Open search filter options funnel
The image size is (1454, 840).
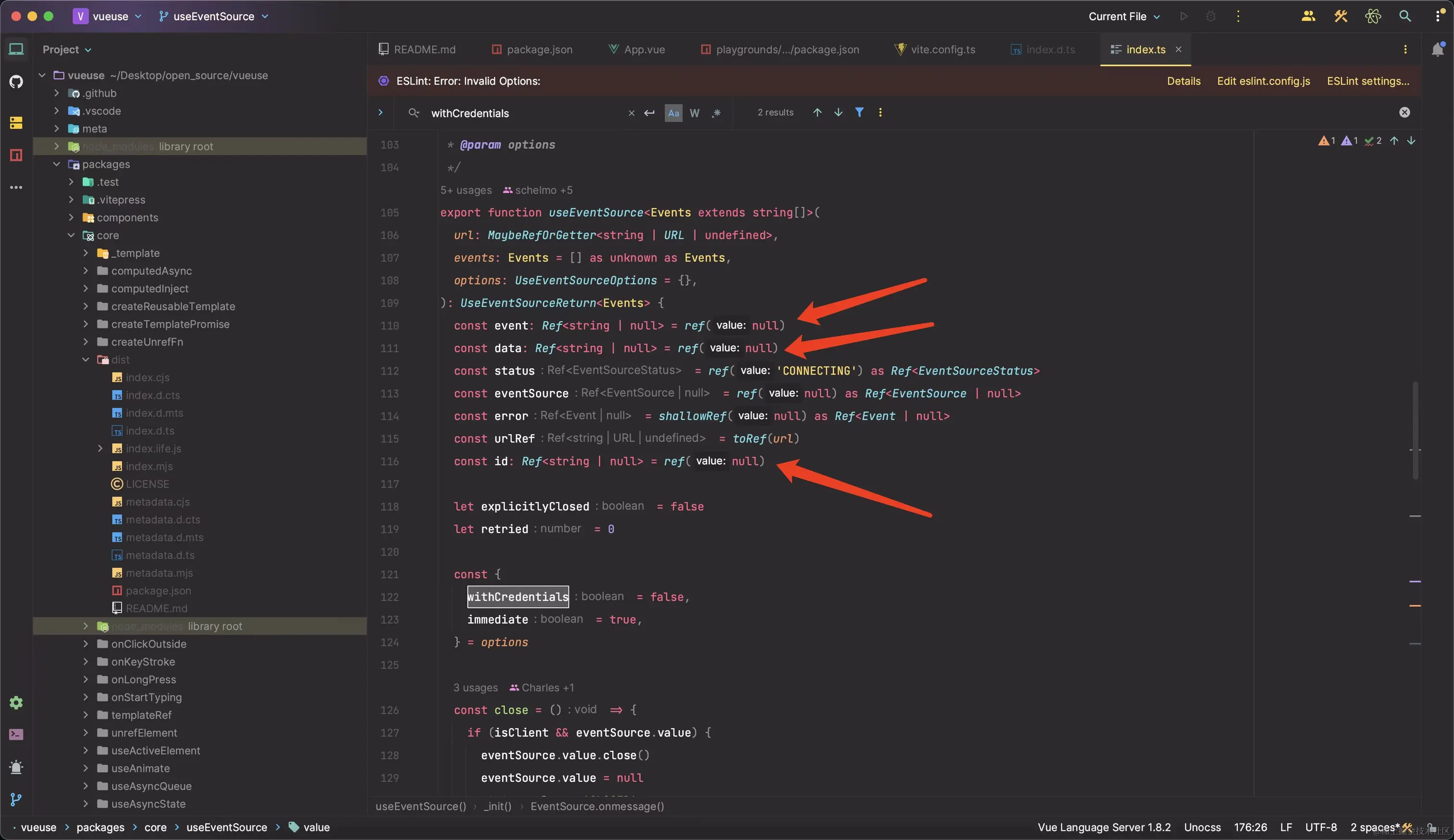tap(859, 113)
